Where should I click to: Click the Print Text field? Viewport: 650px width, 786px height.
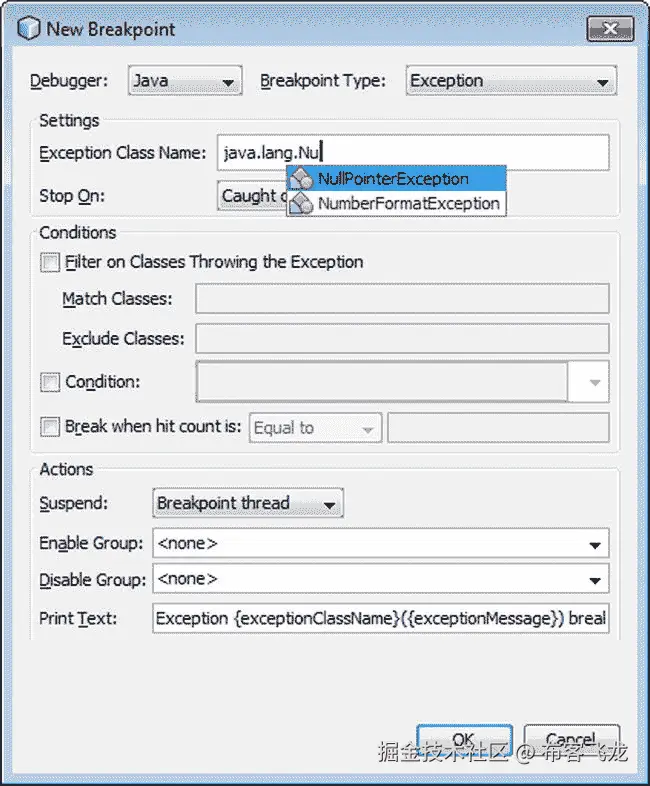tap(381, 619)
